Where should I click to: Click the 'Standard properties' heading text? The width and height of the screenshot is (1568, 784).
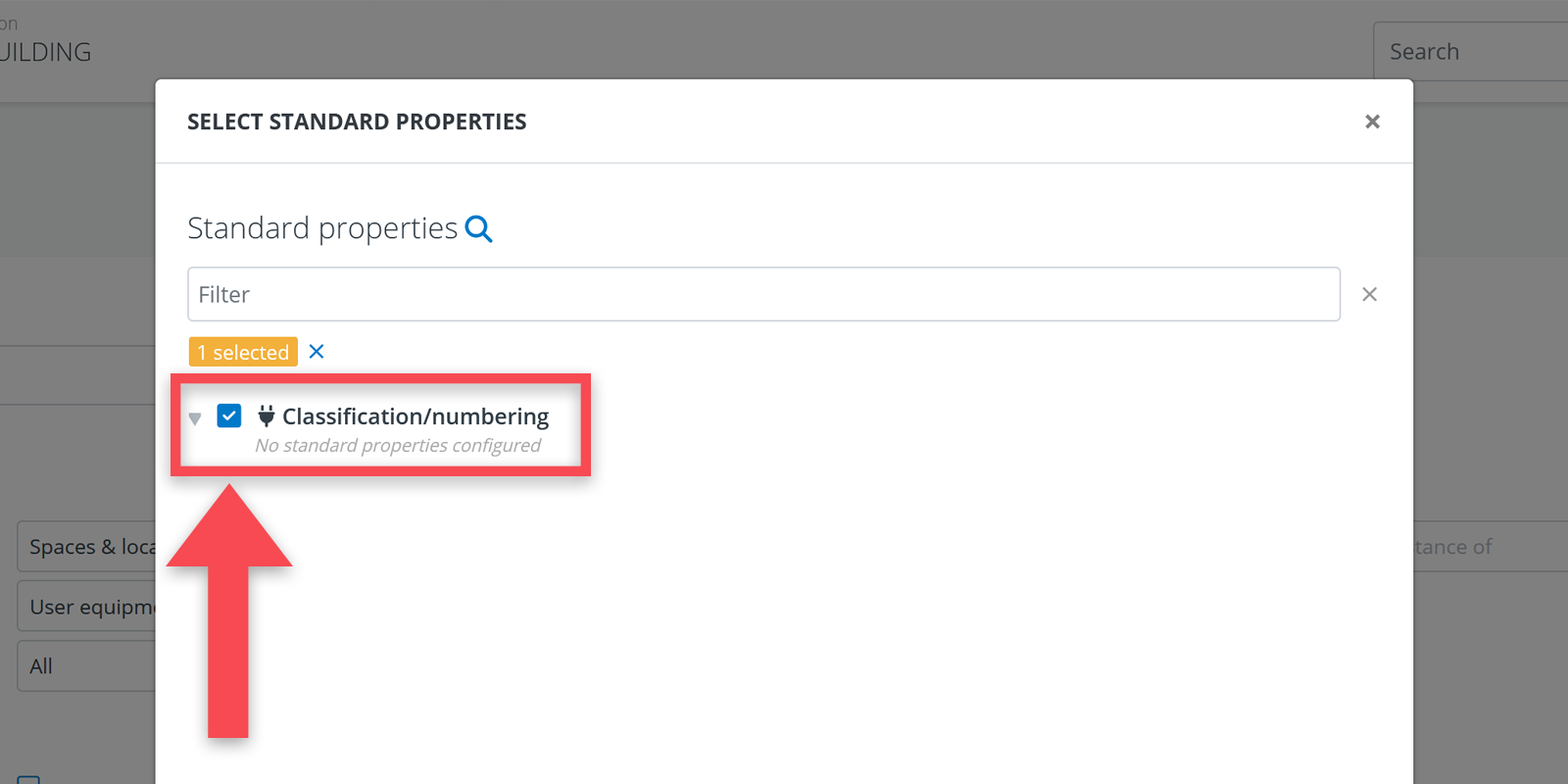click(322, 228)
